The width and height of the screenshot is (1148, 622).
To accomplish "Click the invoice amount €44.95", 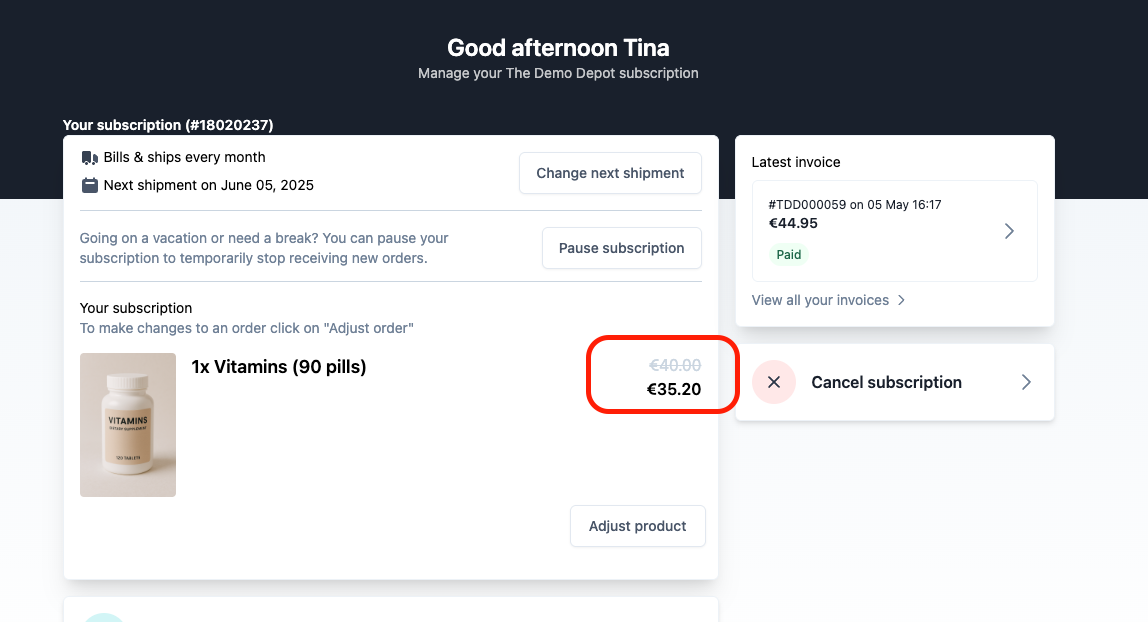I will tap(793, 223).
